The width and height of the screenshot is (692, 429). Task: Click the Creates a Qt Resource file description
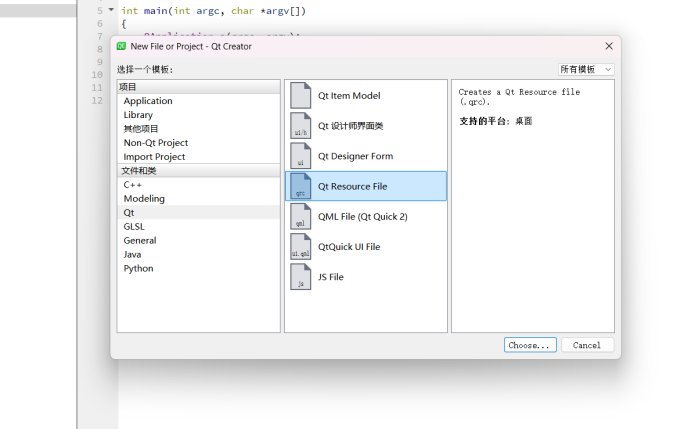point(519,97)
